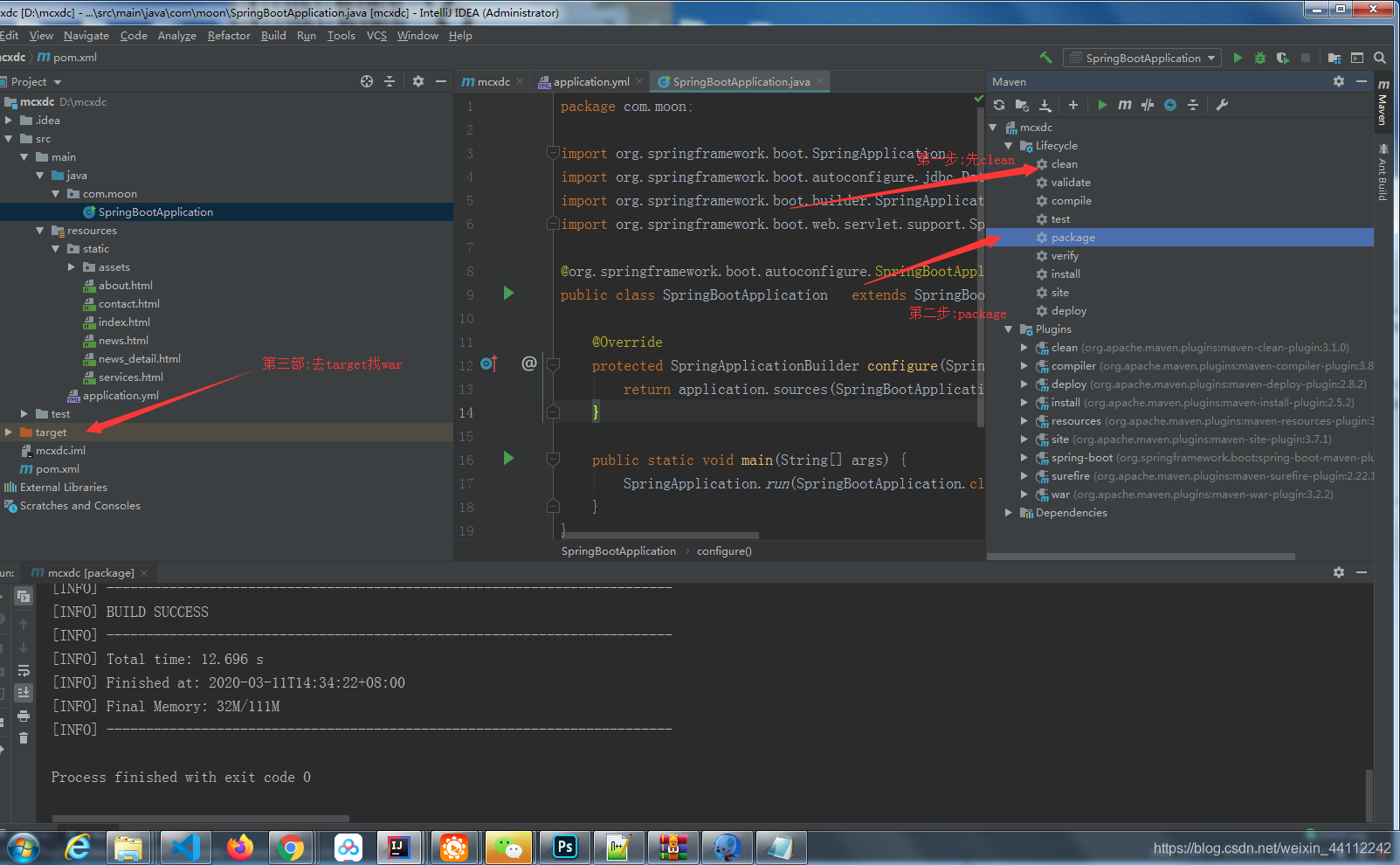Click the green Build Project hammer icon
This screenshot has width=1400, height=865.
[x=1045, y=58]
